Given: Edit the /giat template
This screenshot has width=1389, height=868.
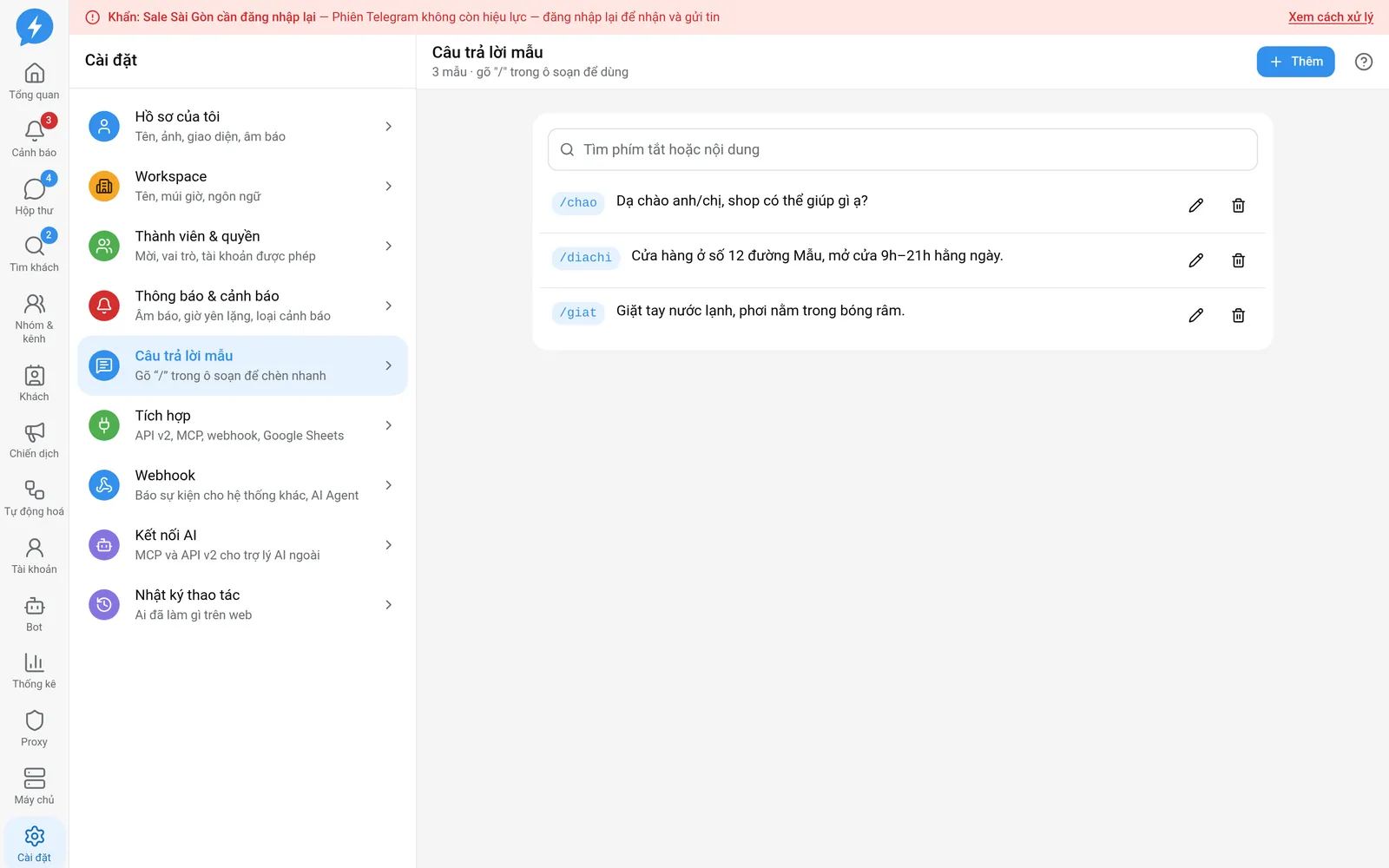Looking at the screenshot, I should pos(1196,315).
